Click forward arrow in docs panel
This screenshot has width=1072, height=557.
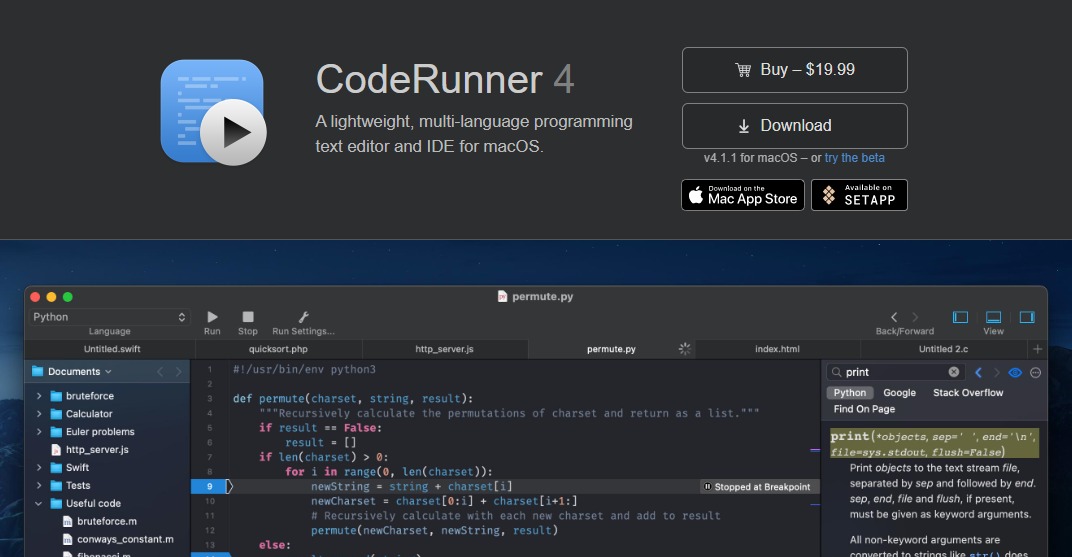click(996, 372)
